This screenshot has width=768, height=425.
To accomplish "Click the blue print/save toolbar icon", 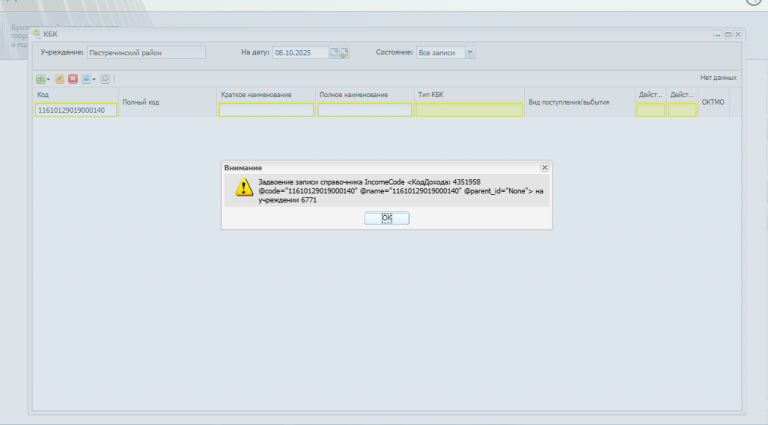I will pos(86,79).
